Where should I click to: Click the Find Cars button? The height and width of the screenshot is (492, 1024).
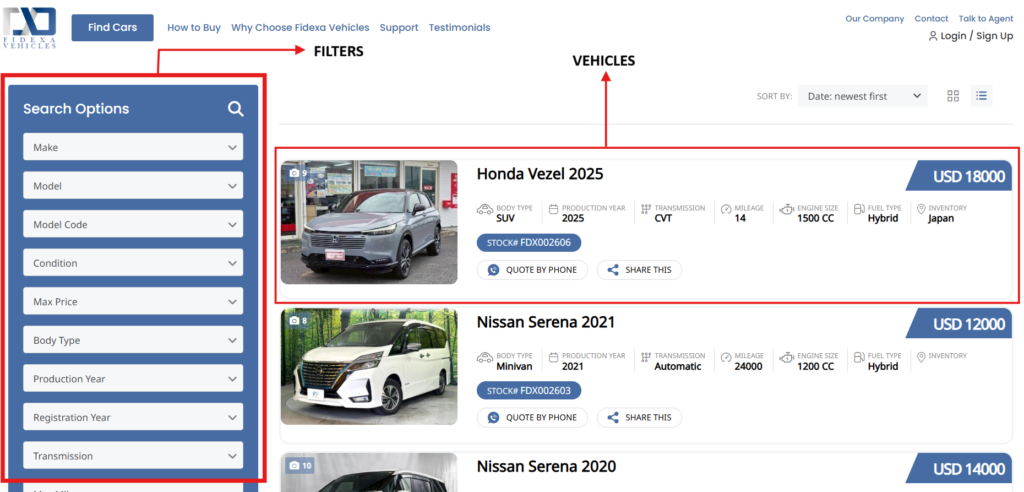click(x=112, y=28)
